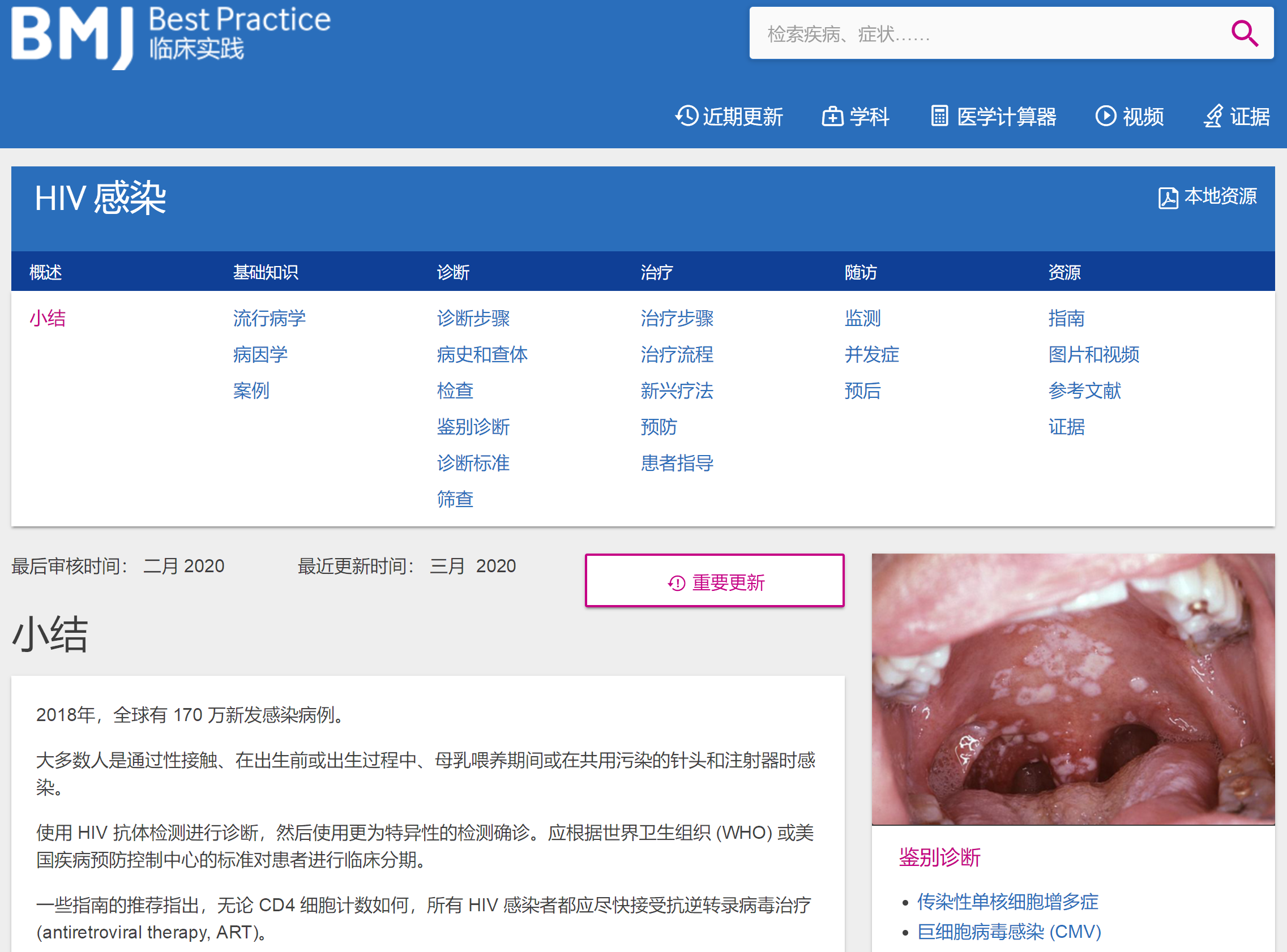1287x952 pixels.
Task: Click the 重要更新 button
Action: coord(714,581)
